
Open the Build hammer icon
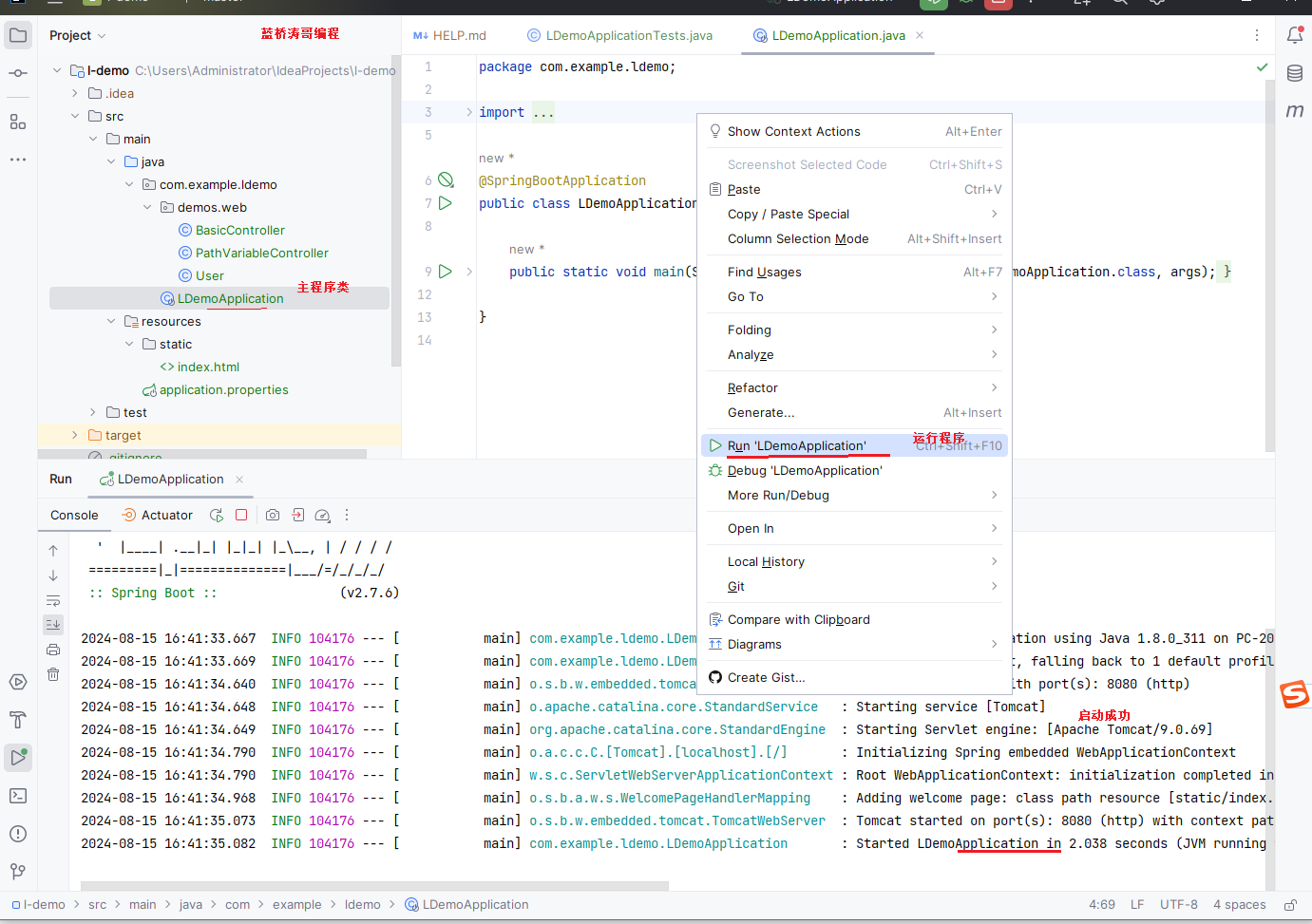pyautogui.click(x=18, y=720)
